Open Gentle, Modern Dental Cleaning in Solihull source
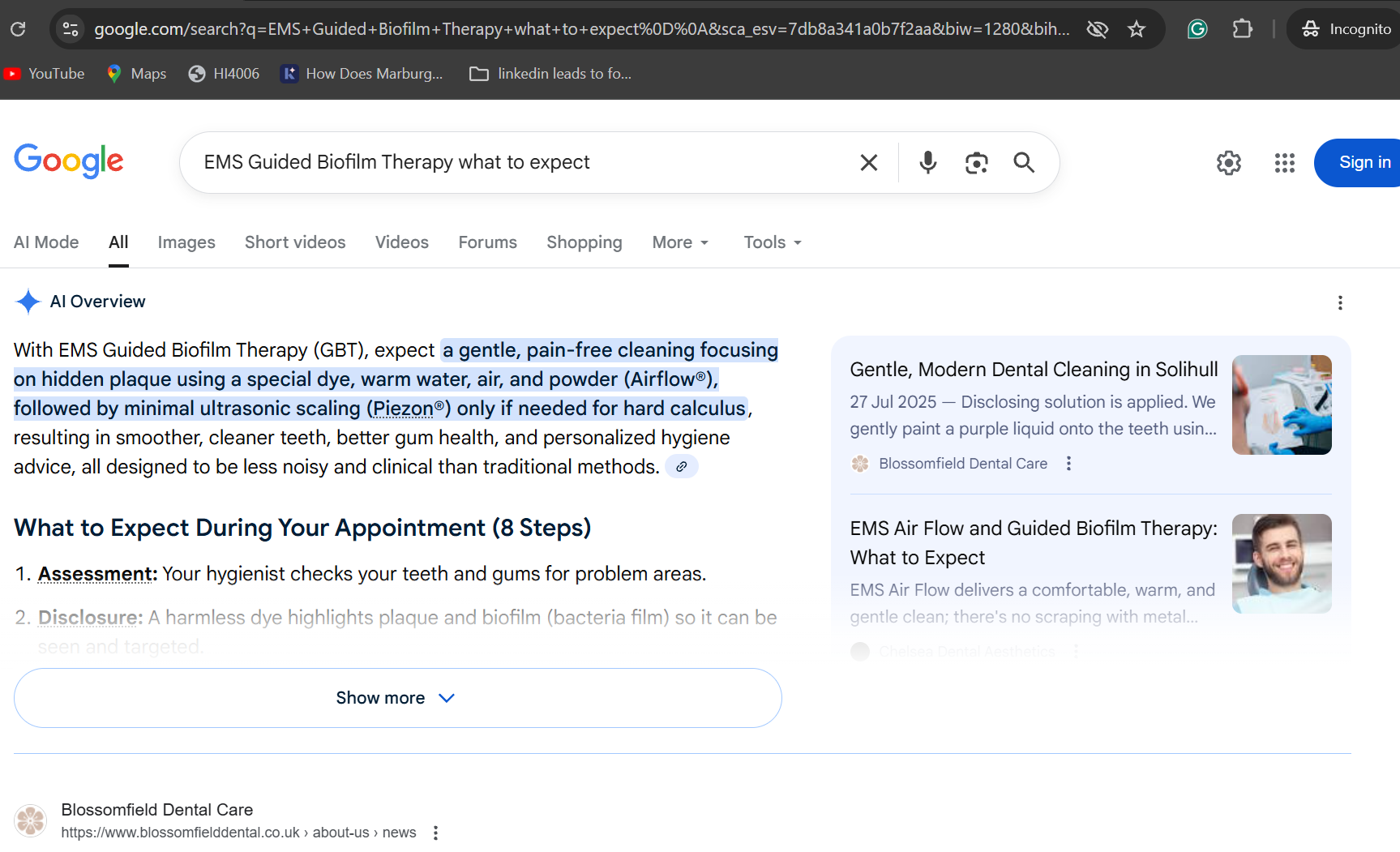The image size is (1400, 852). tap(1034, 370)
